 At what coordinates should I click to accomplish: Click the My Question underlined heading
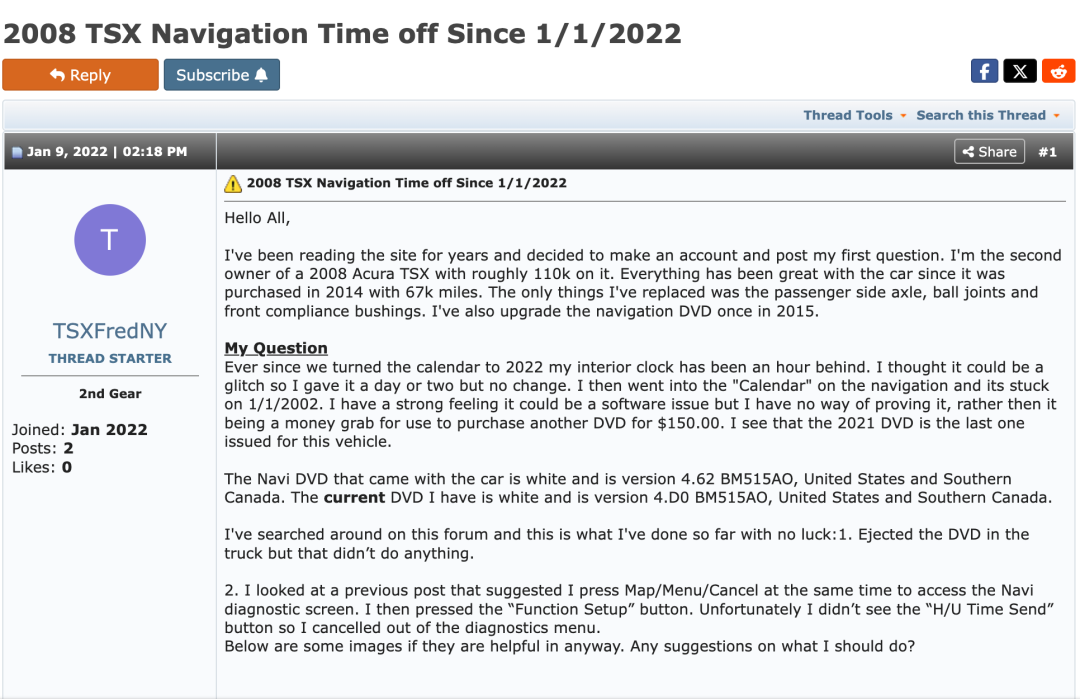click(x=276, y=348)
